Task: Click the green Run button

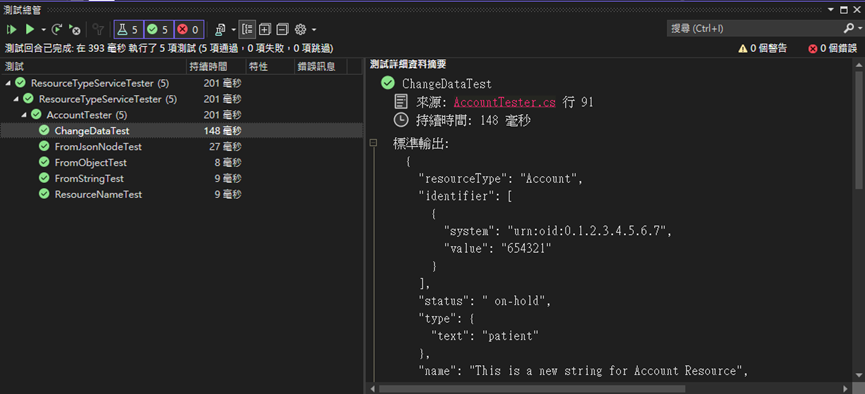Action: coord(30,29)
